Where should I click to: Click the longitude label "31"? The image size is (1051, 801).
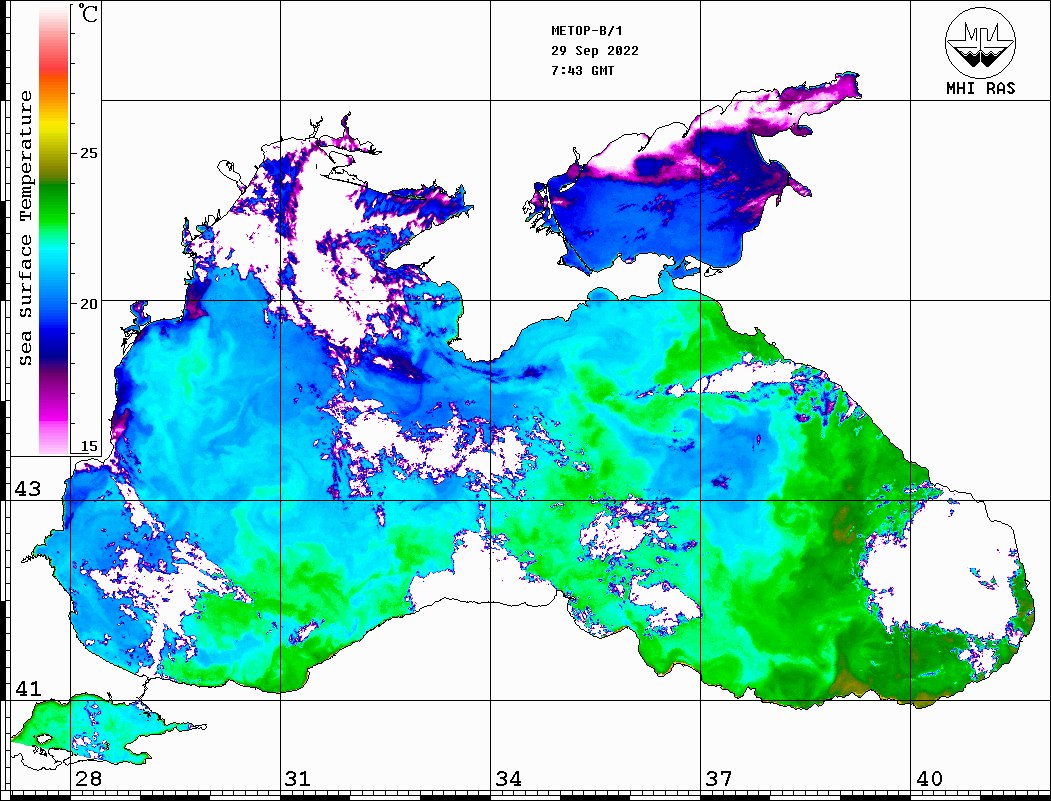coord(298,779)
